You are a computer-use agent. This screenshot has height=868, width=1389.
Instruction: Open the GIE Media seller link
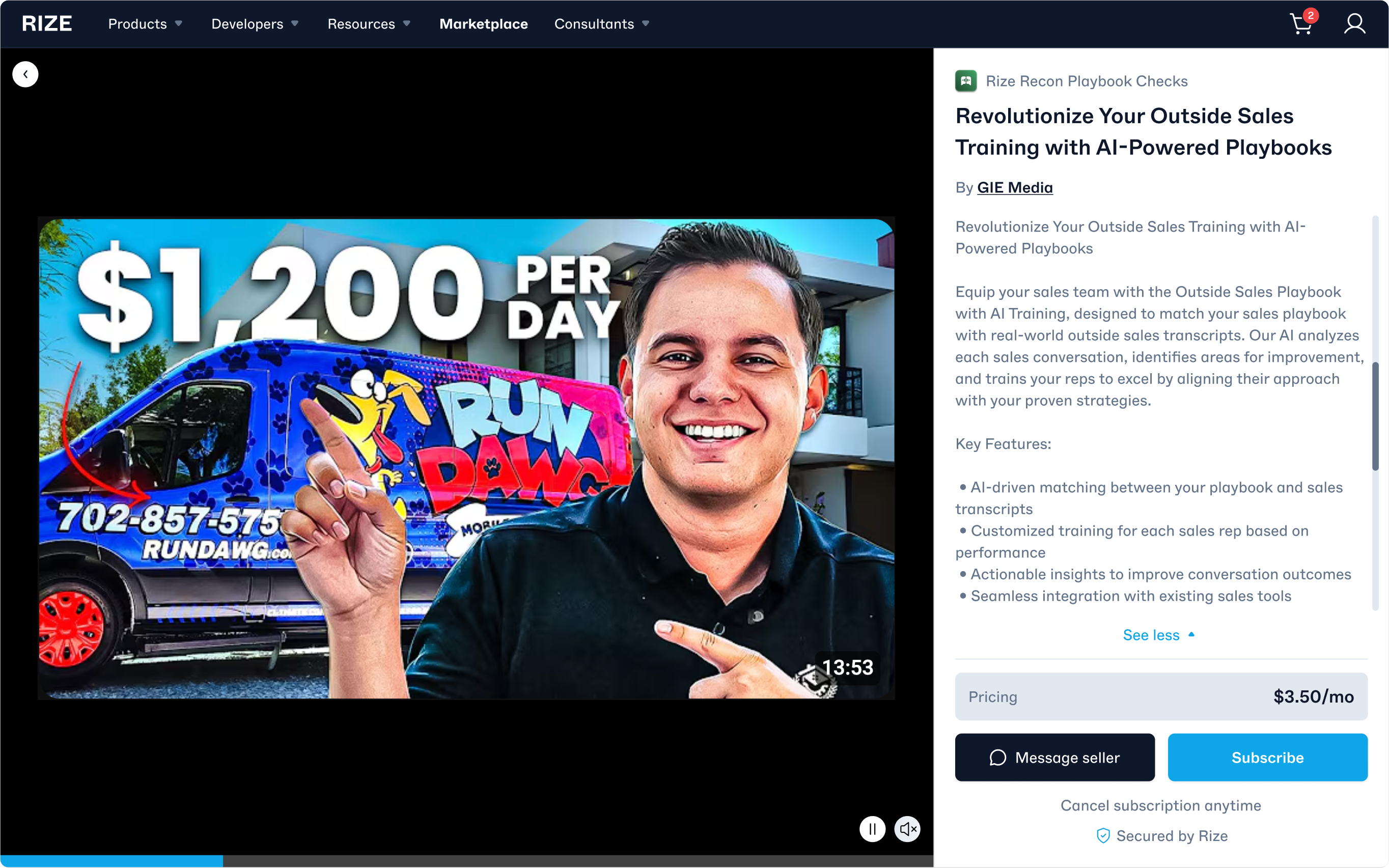tap(1015, 188)
